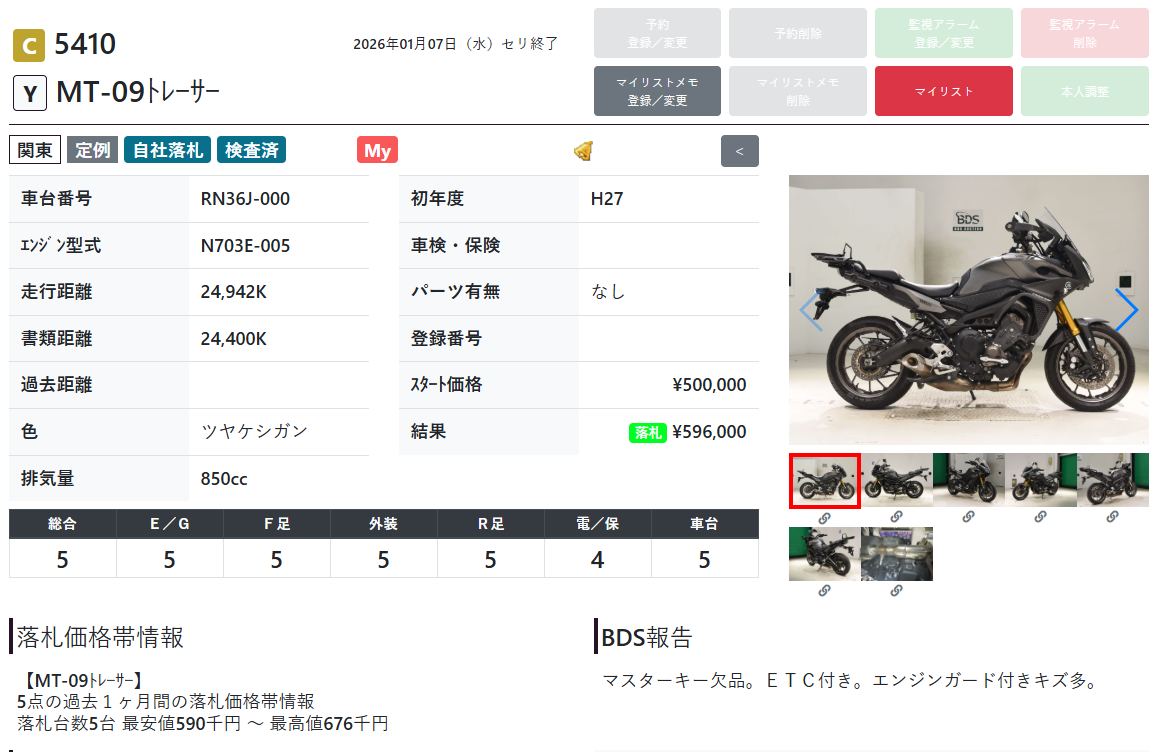Click first year value H27
This screenshot has height=752, width=1172.
[606, 199]
